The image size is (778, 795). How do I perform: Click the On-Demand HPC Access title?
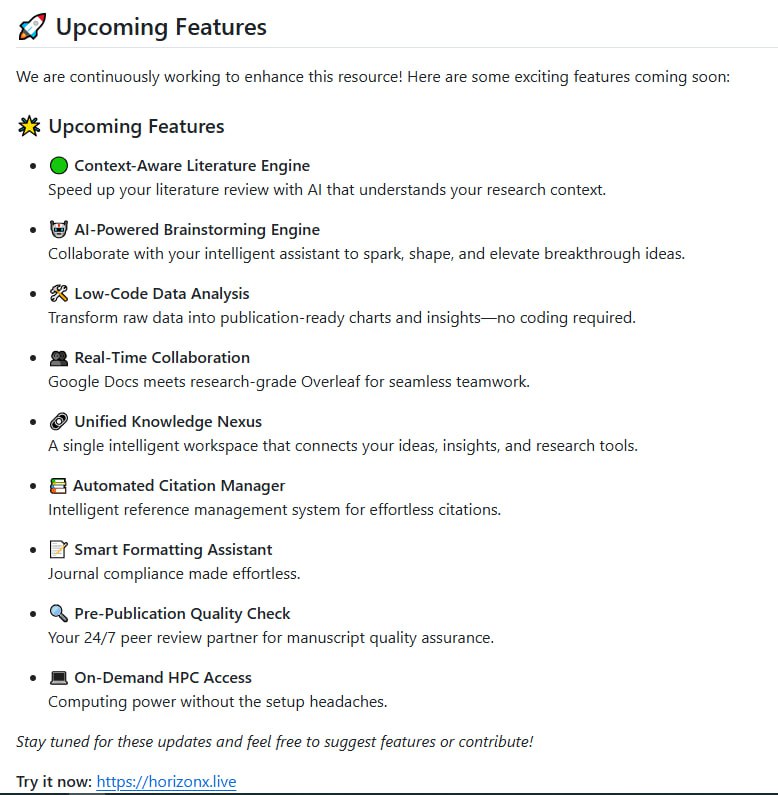163,678
